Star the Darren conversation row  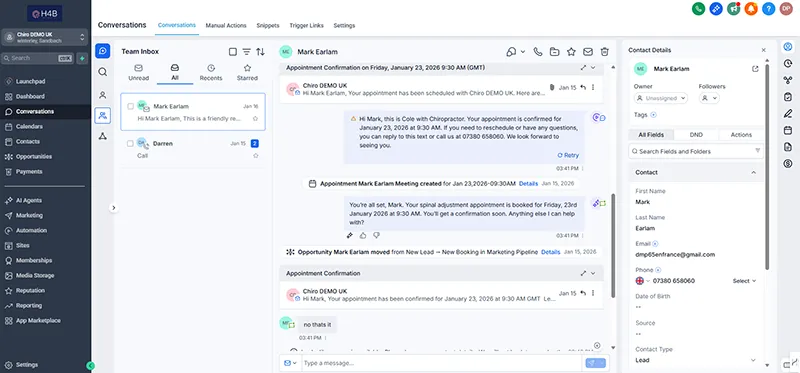click(255, 156)
